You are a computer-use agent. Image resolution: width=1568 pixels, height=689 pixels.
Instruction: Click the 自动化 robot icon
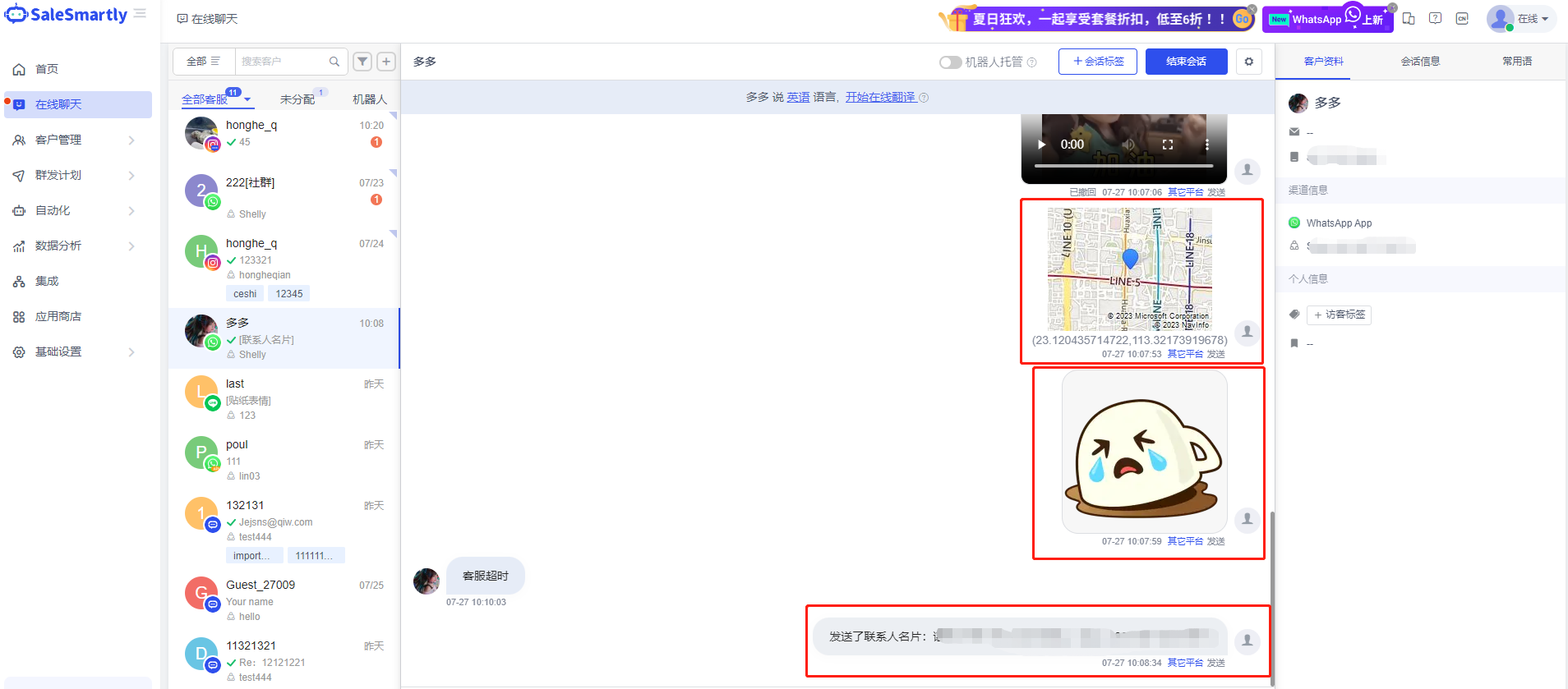click(19, 211)
